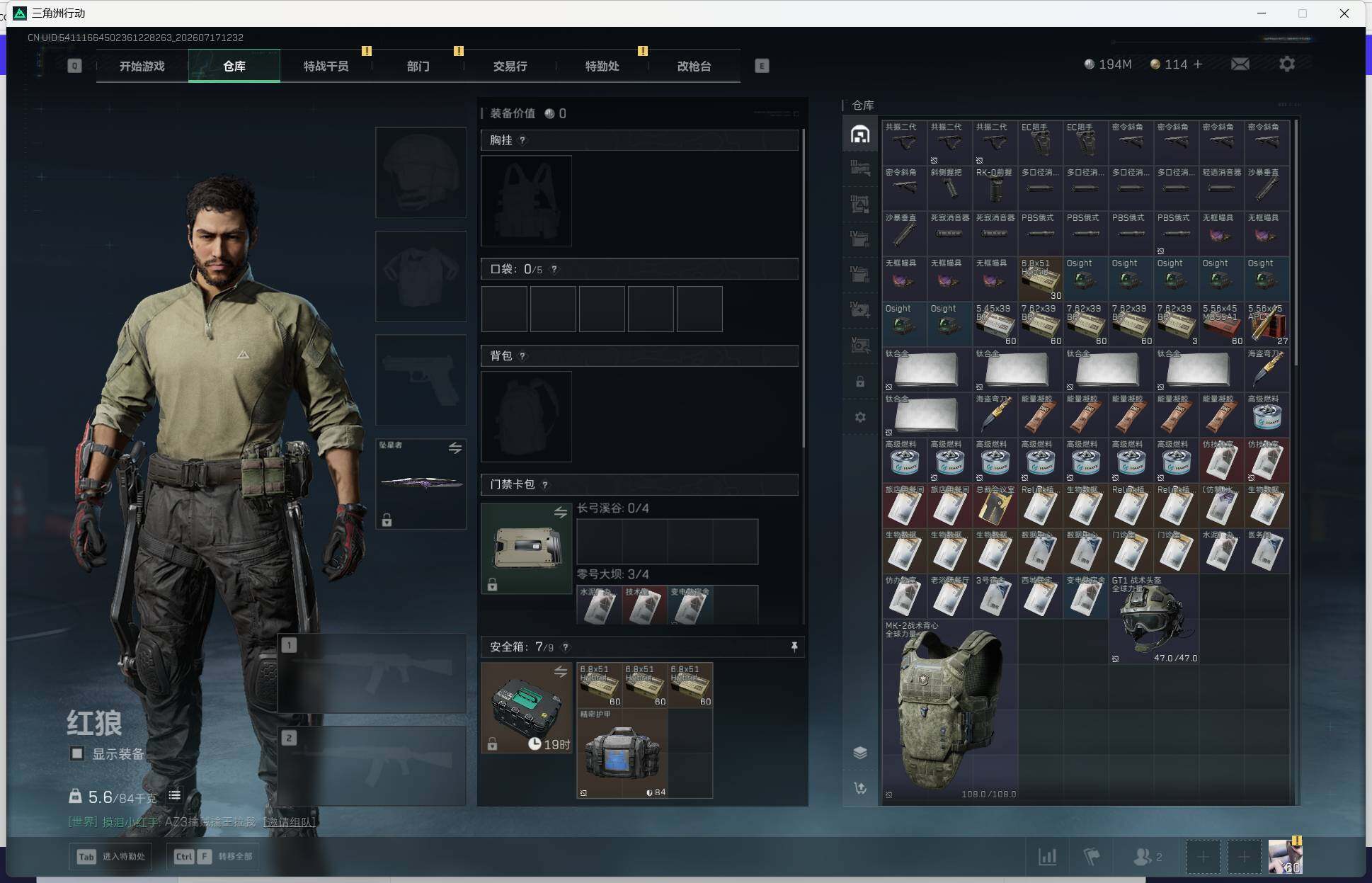Select the 斜侧握把 grip item

(x=949, y=189)
